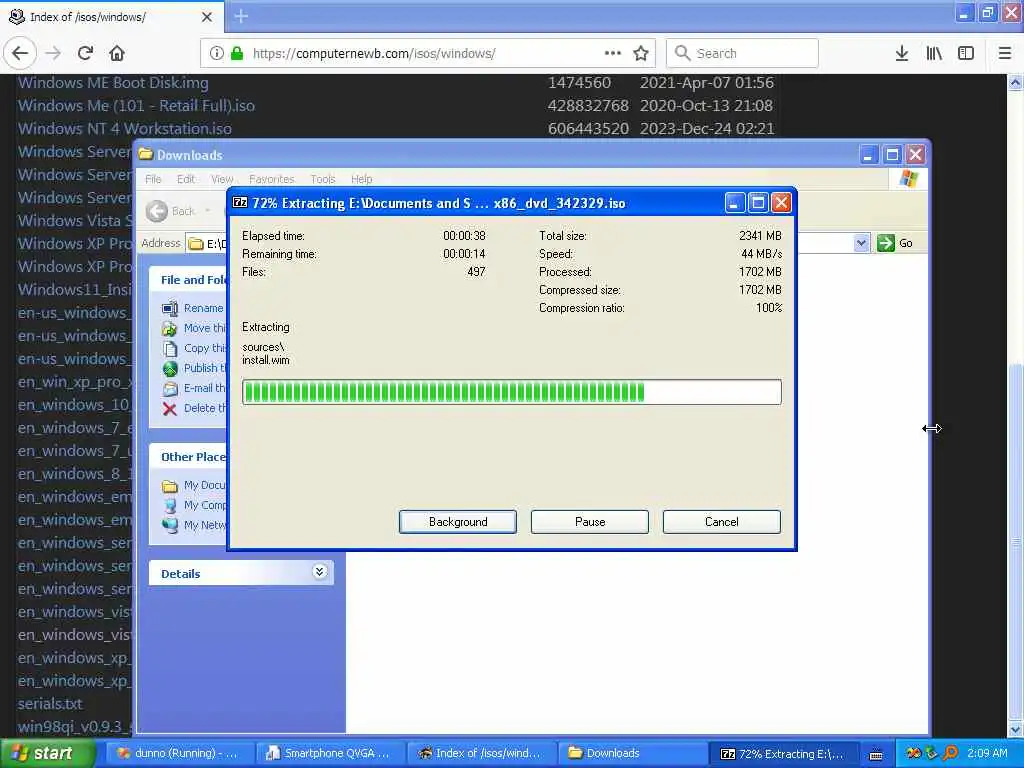Open Tools menu in Downloads window
Image resolution: width=1024 pixels, height=768 pixels.
pos(323,179)
